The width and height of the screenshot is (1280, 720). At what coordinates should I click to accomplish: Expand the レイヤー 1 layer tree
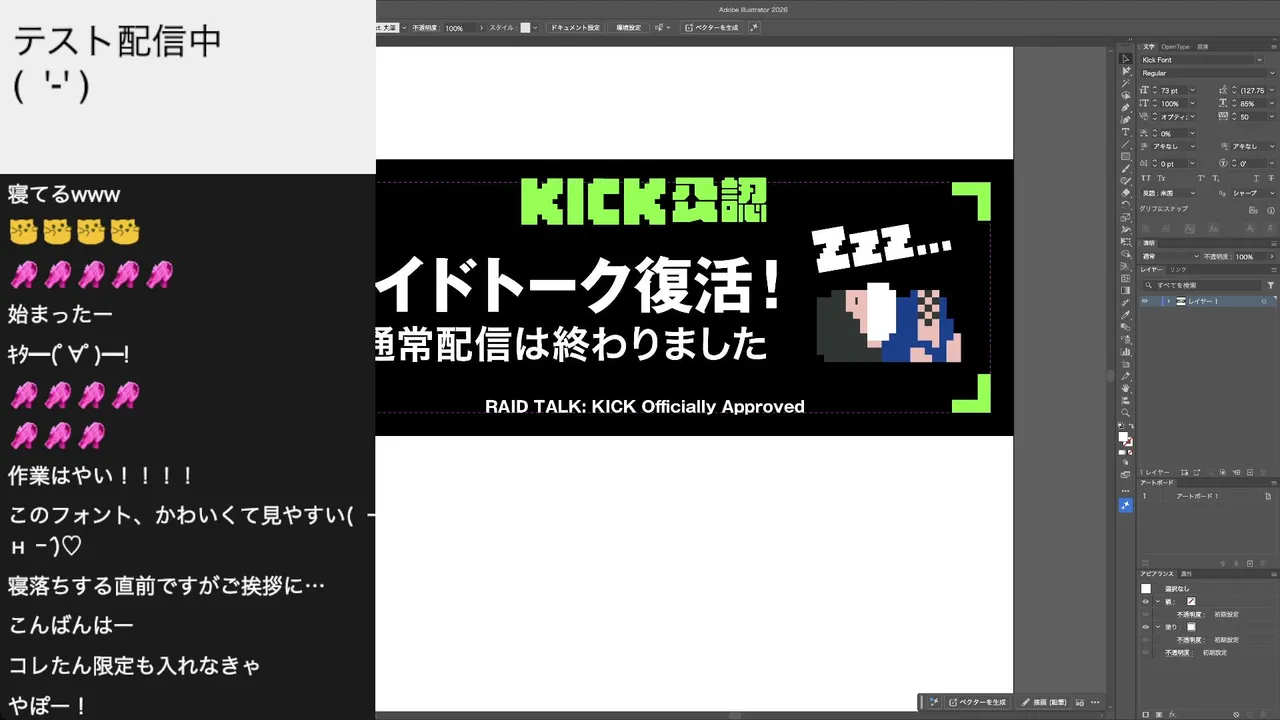pos(1167,301)
